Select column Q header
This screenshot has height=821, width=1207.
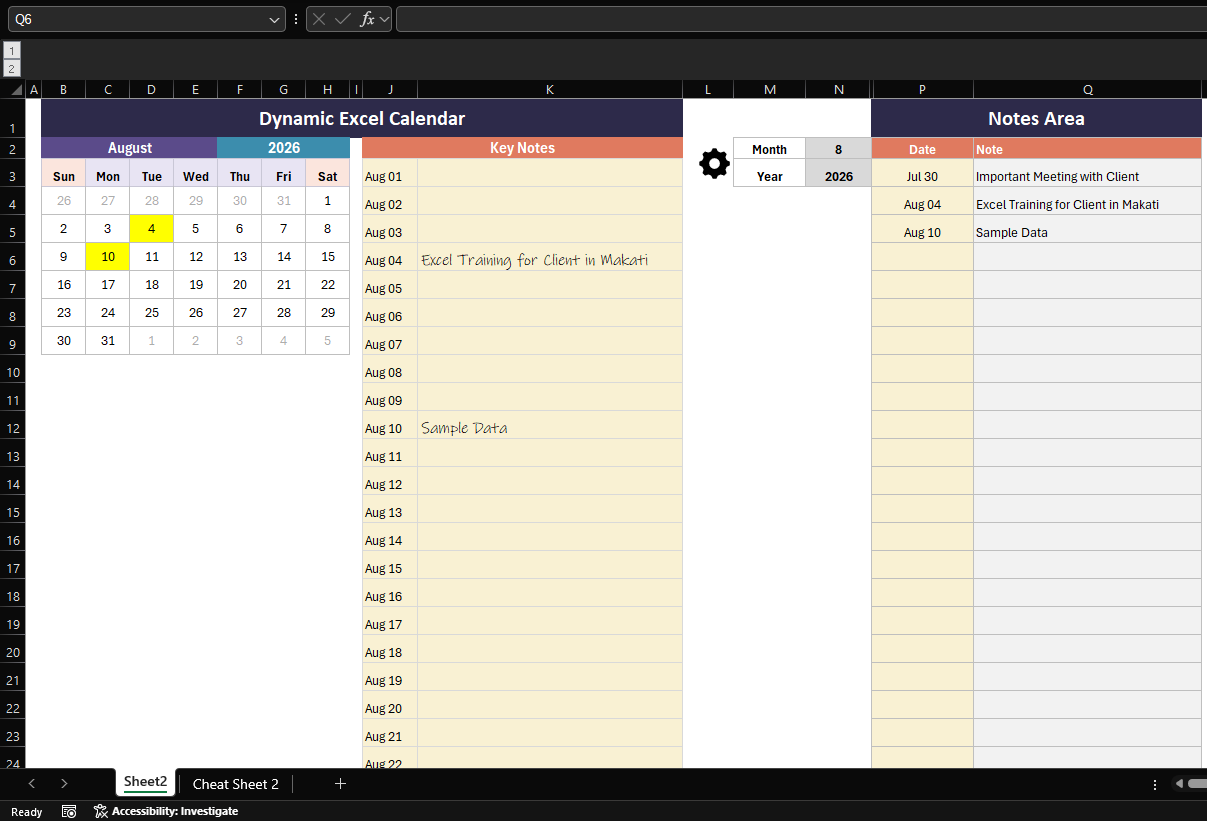(1088, 90)
